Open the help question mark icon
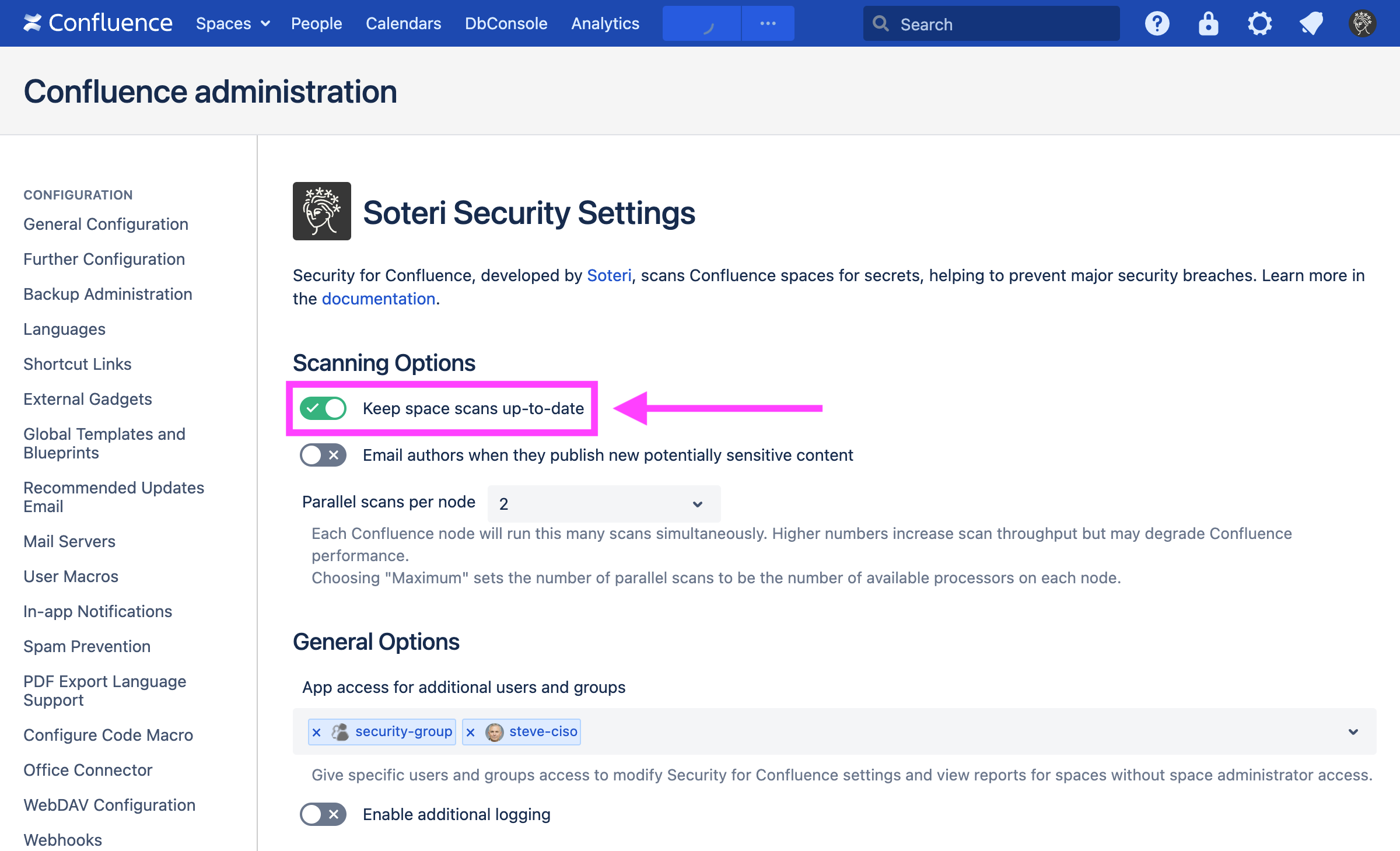This screenshot has height=851, width=1400. [1157, 24]
